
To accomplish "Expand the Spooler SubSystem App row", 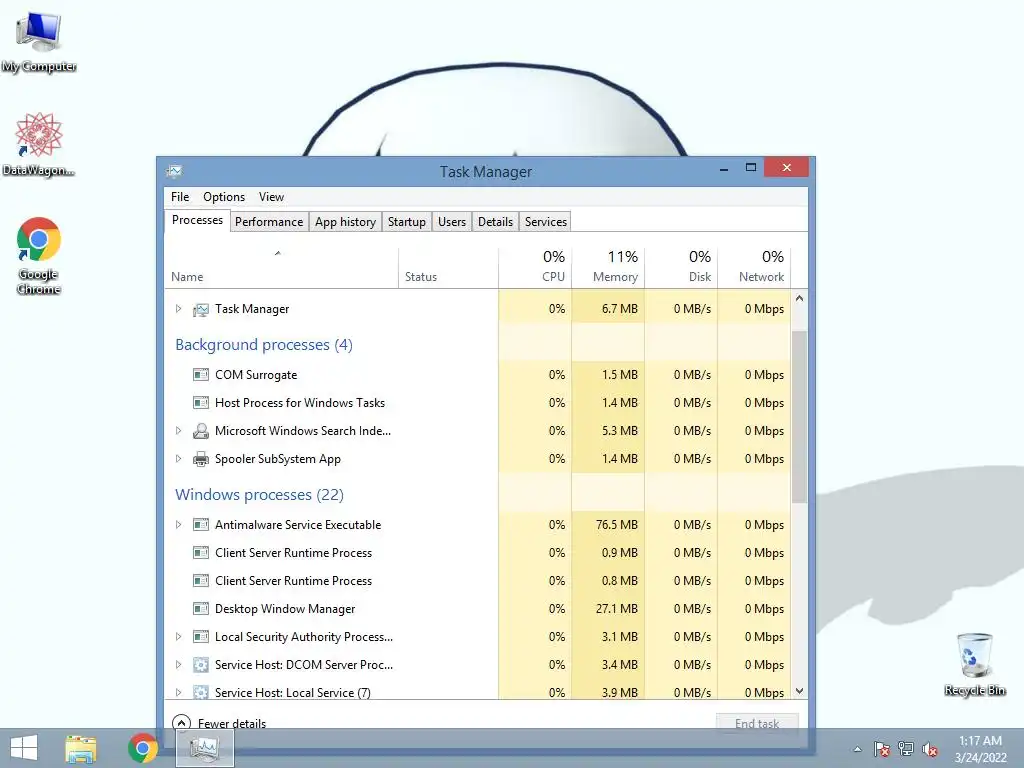I will 178,459.
